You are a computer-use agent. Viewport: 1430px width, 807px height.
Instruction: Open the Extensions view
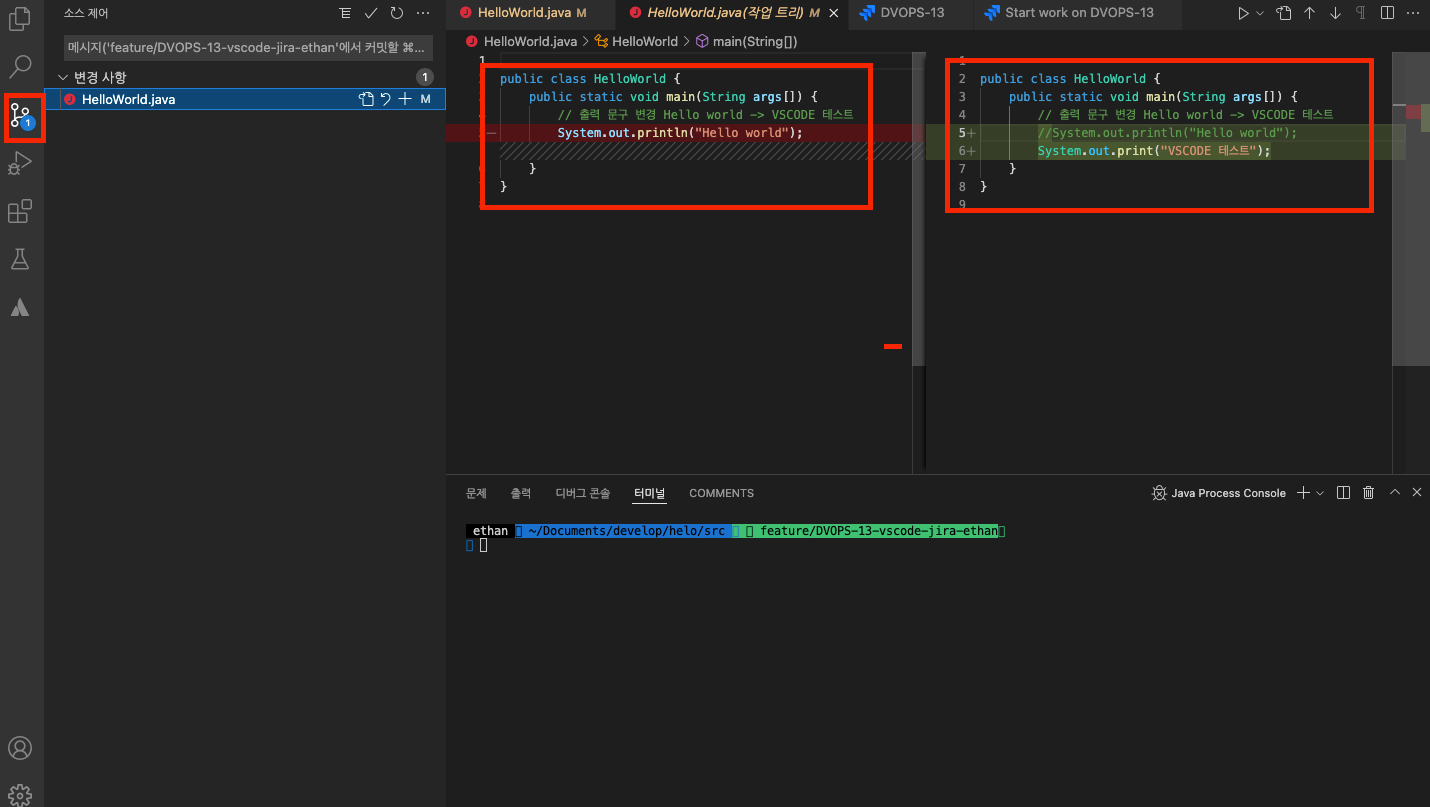click(x=20, y=211)
